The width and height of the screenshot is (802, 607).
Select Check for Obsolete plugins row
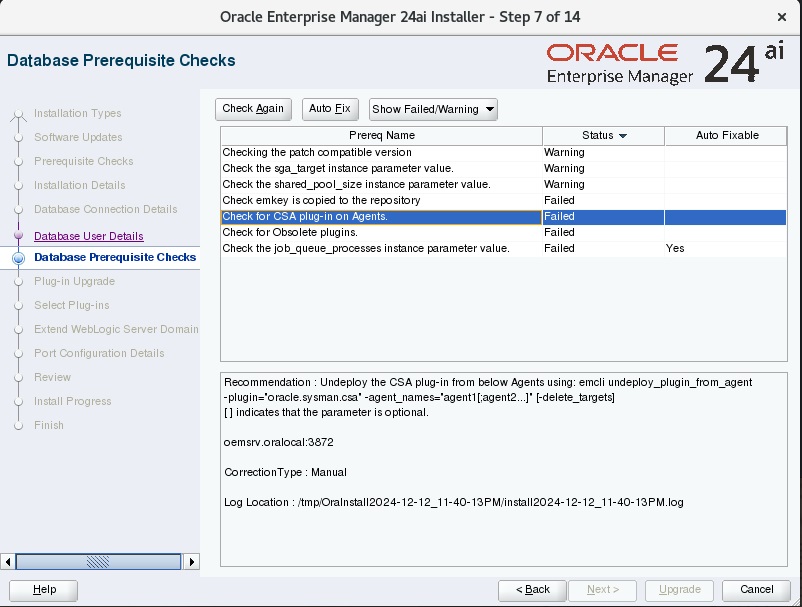503,232
